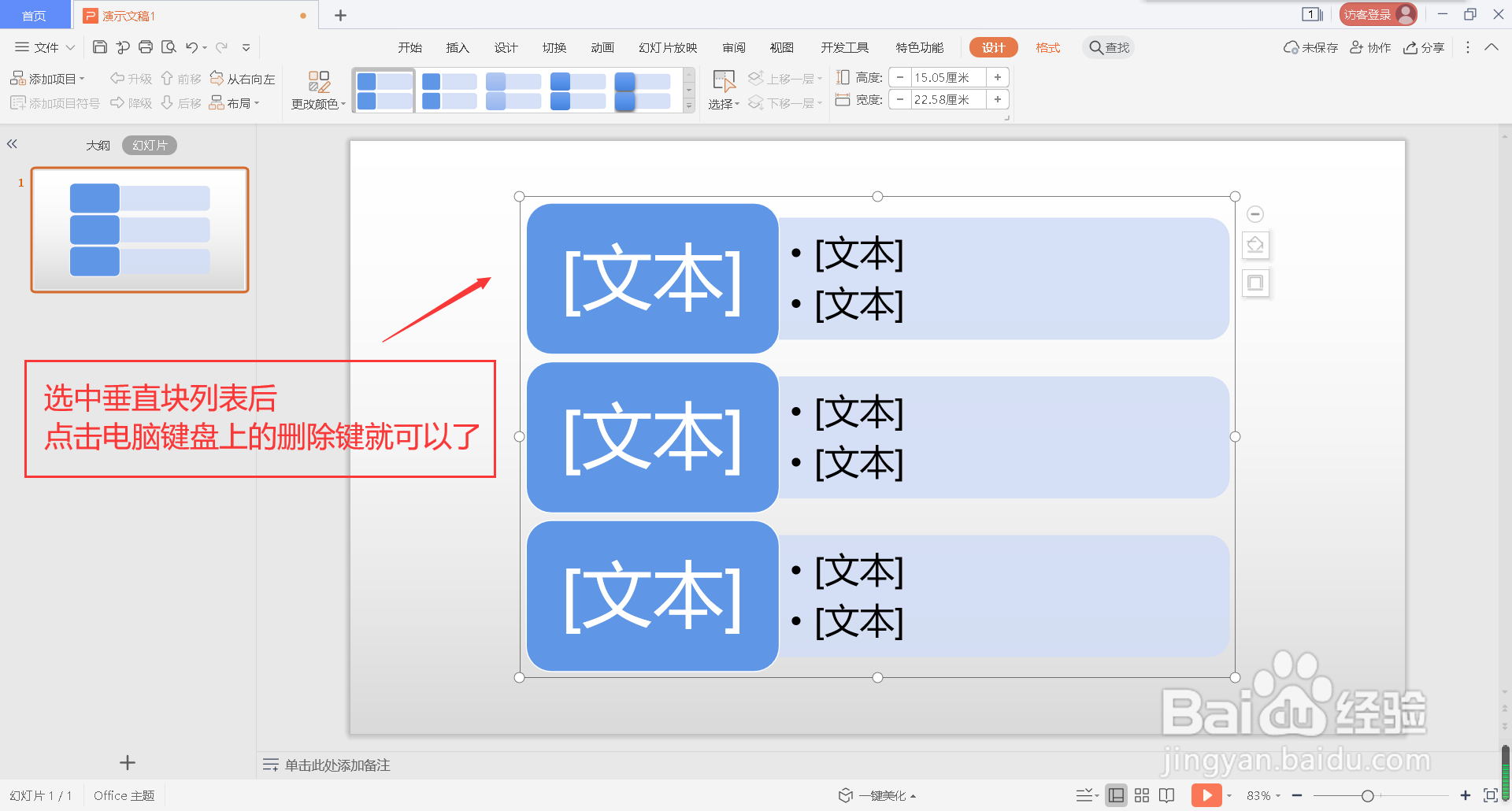Switch to the 动画 ribbon tab
This screenshot has width=1512, height=811.
click(602, 47)
